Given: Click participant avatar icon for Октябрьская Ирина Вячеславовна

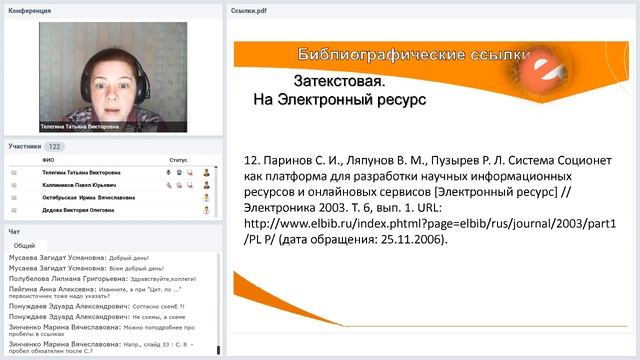Looking at the screenshot, I should (207, 198).
